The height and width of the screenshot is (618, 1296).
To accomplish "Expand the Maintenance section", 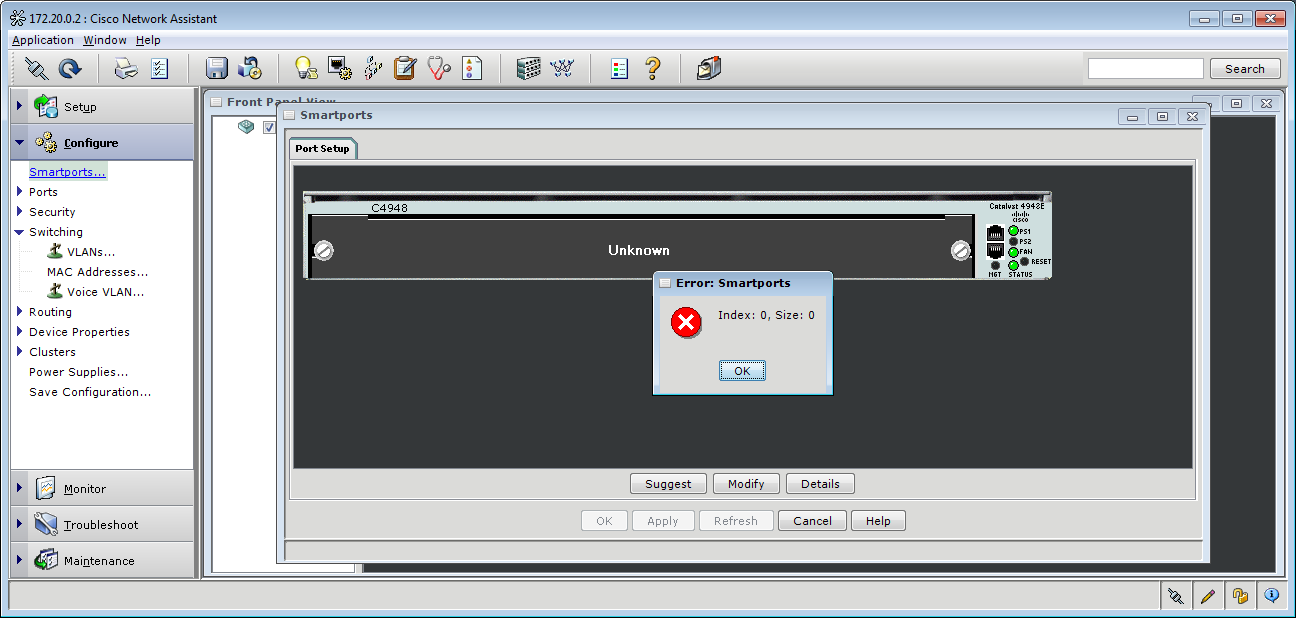I will point(19,560).
